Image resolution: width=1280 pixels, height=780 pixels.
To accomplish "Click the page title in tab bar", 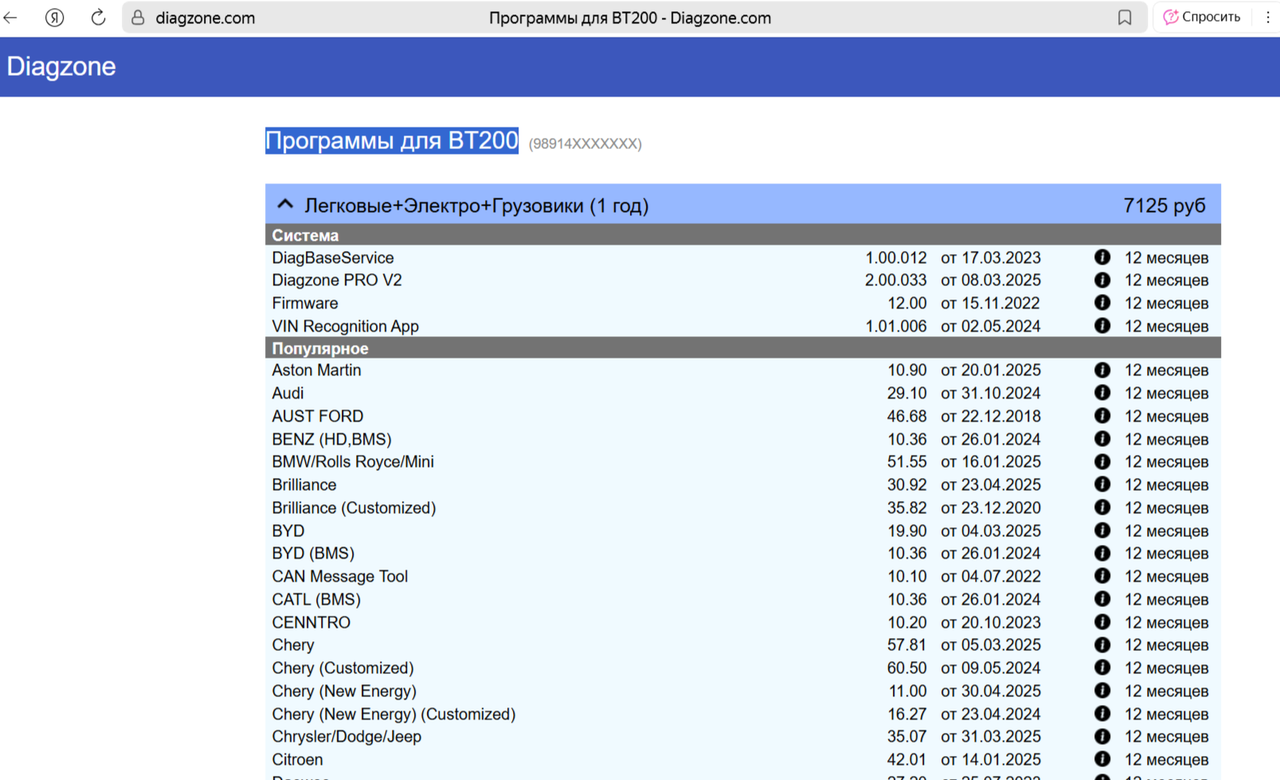I will point(630,17).
